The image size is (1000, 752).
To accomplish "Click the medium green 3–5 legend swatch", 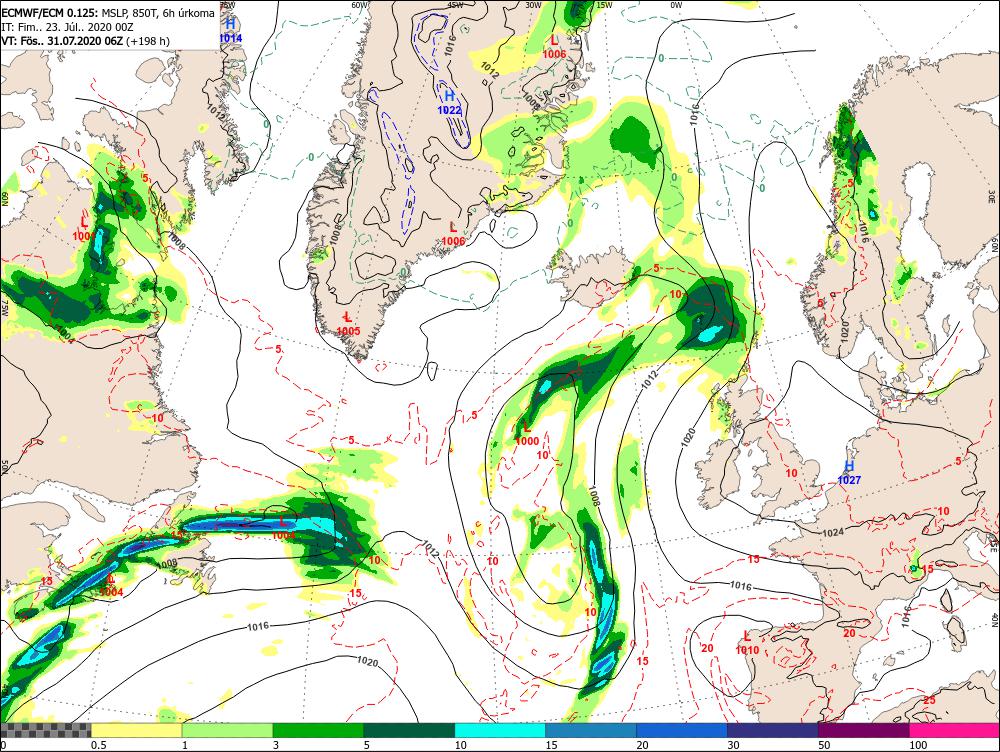I will [318, 730].
